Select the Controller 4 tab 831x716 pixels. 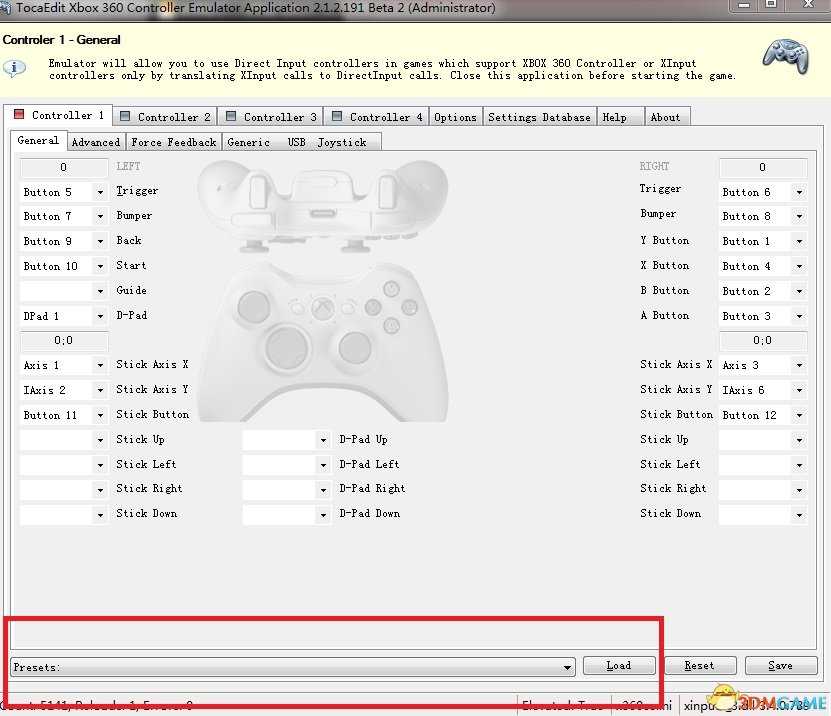[x=376, y=117]
